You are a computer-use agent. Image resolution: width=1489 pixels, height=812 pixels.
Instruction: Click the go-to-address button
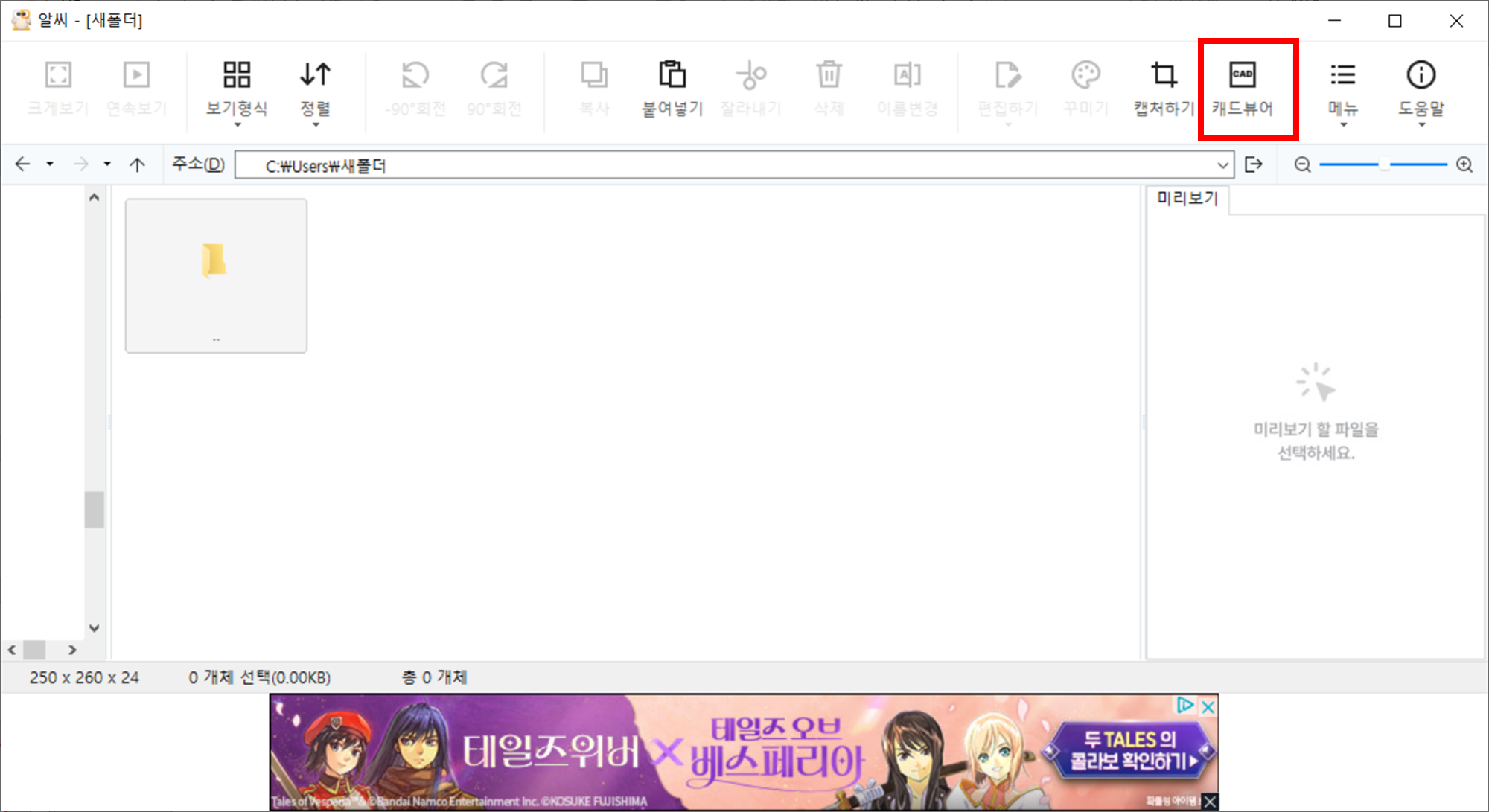1254,164
